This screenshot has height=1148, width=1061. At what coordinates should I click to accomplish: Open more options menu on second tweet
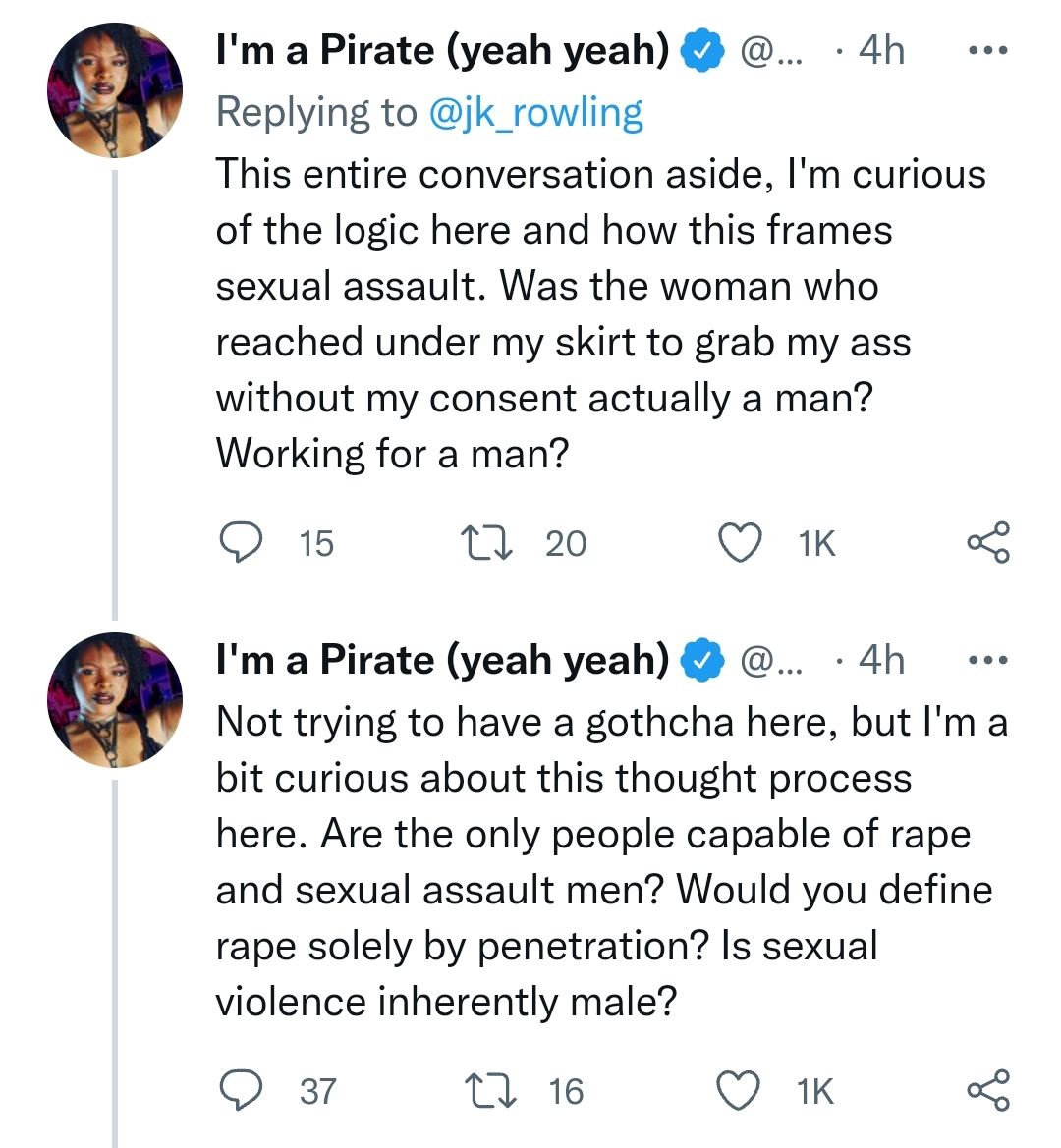coord(988,660)
